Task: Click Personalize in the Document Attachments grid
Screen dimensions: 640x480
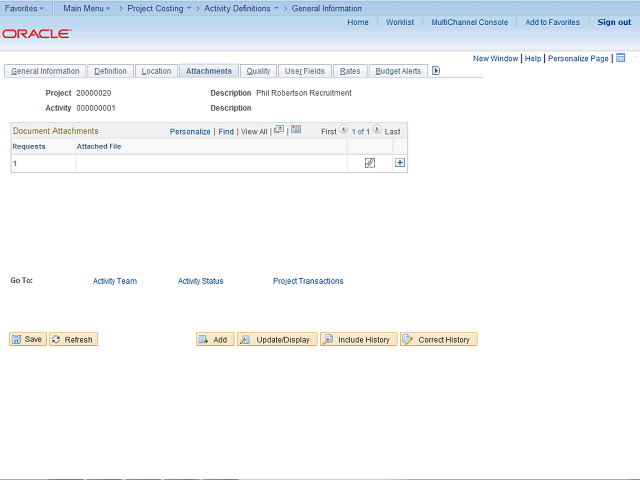Action: pos(190,132)
